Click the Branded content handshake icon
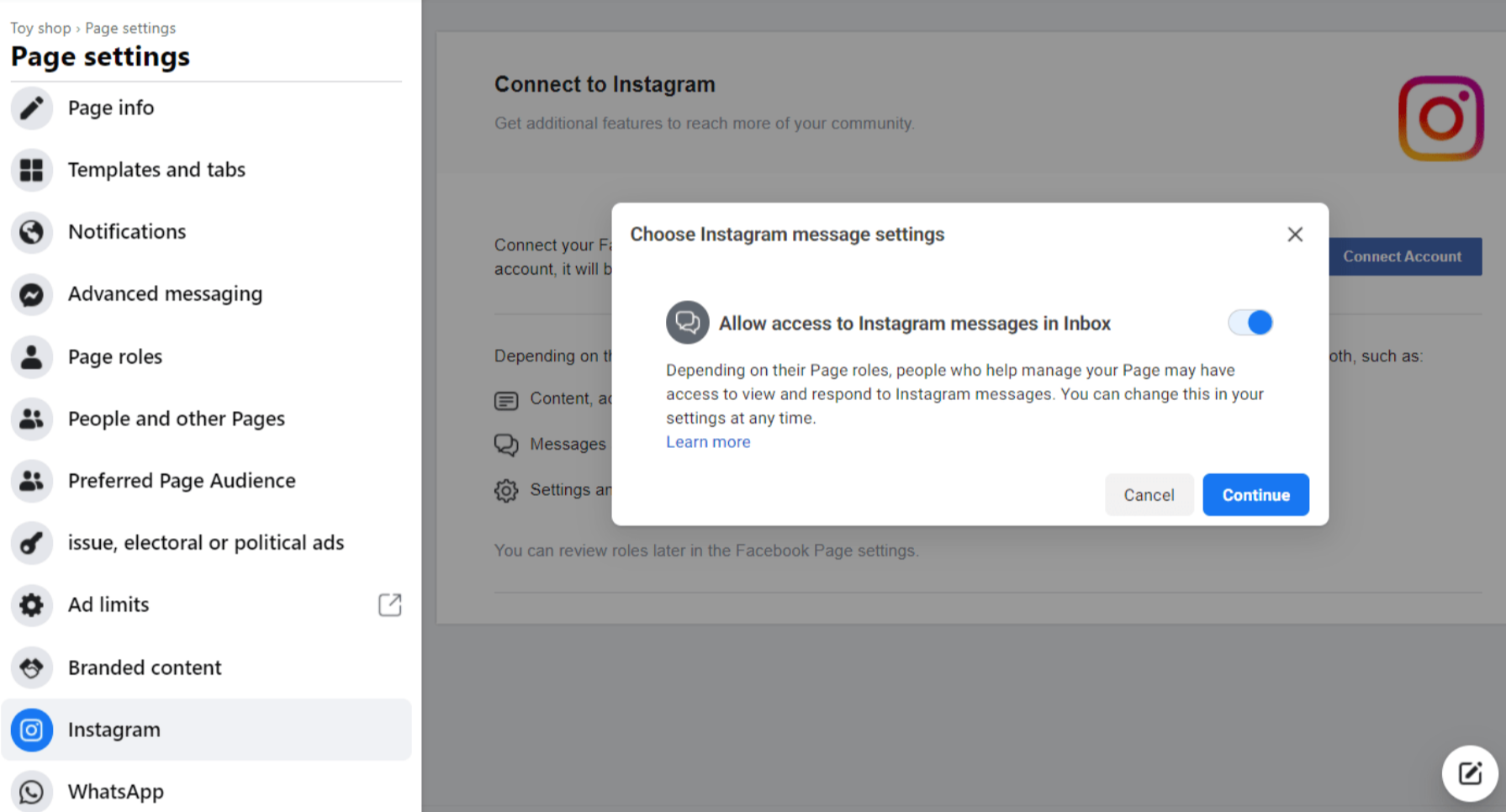The image size is (1506, 812). (x=32, y=667)
